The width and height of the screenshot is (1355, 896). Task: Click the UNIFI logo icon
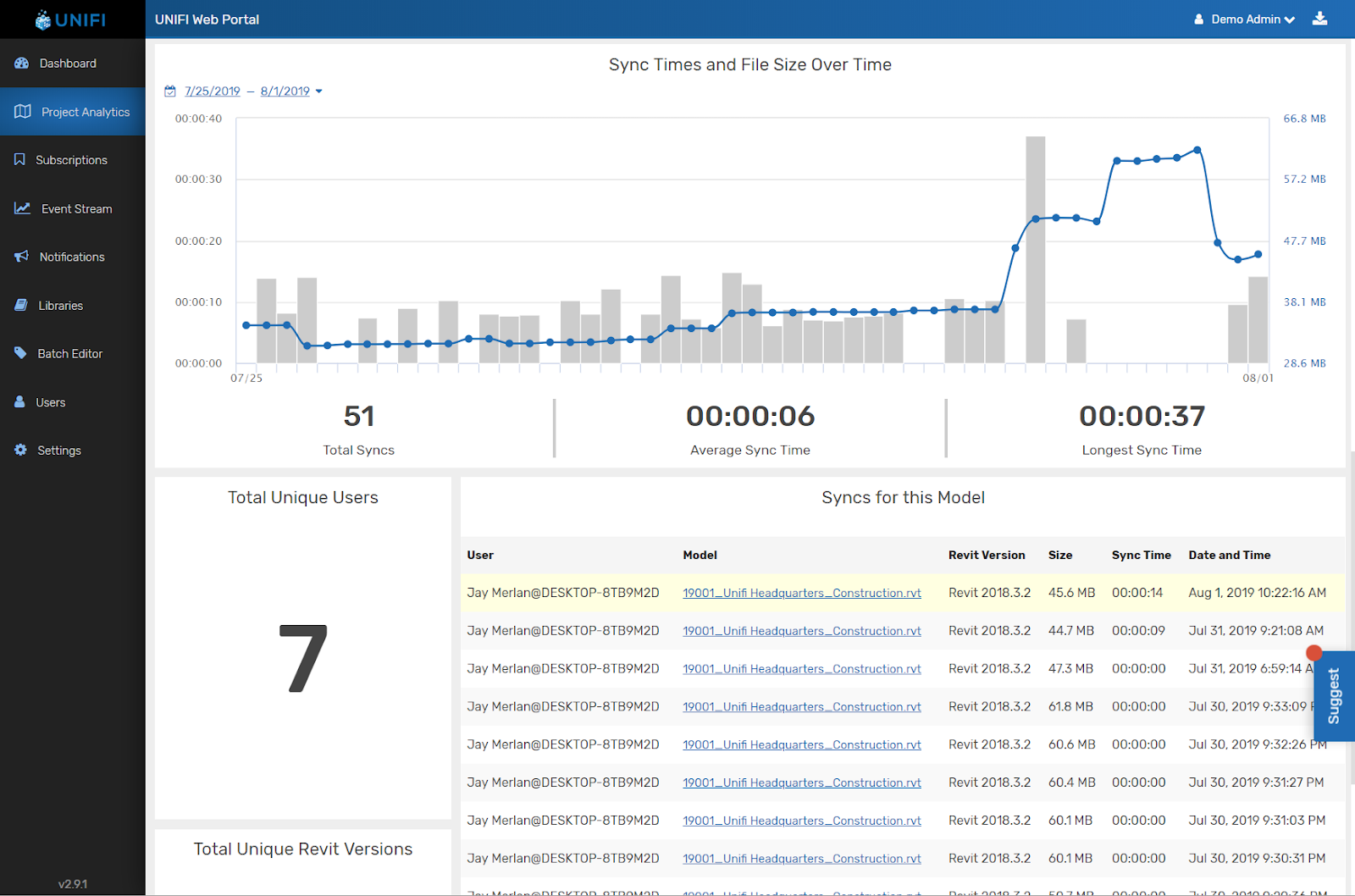click(x=43, y=20)
